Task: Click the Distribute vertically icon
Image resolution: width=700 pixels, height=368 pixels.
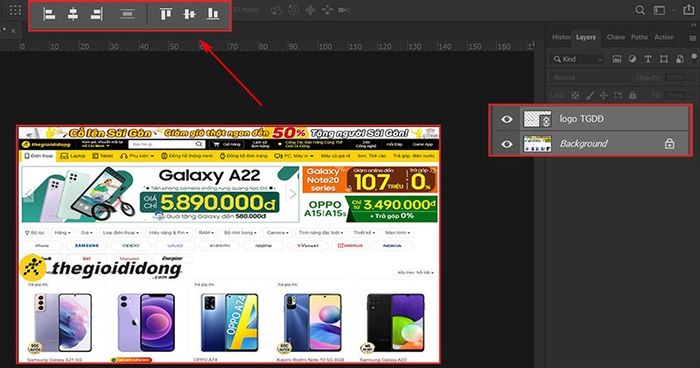Action: 127,14
